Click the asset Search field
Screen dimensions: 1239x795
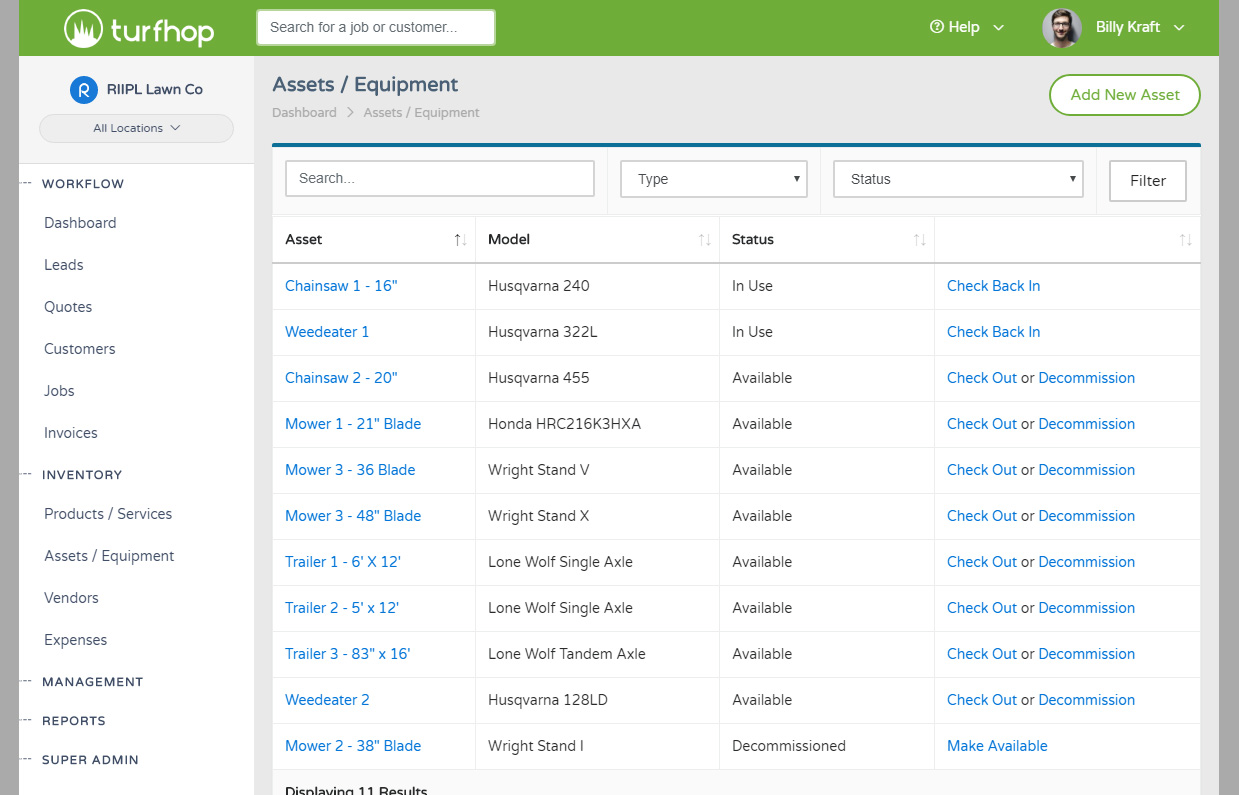coord(439,177)
